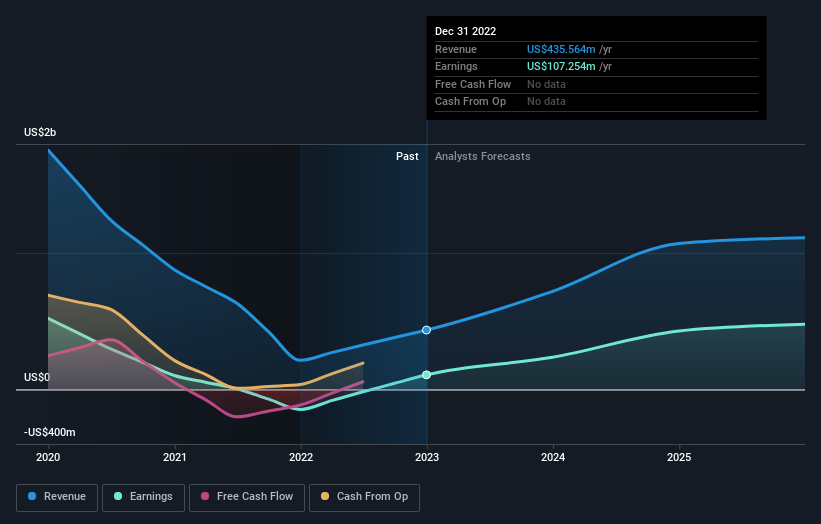Screen dimensions: 821x524
Task: Click the US$2b y-axis label
Action: tap(40, 132)
